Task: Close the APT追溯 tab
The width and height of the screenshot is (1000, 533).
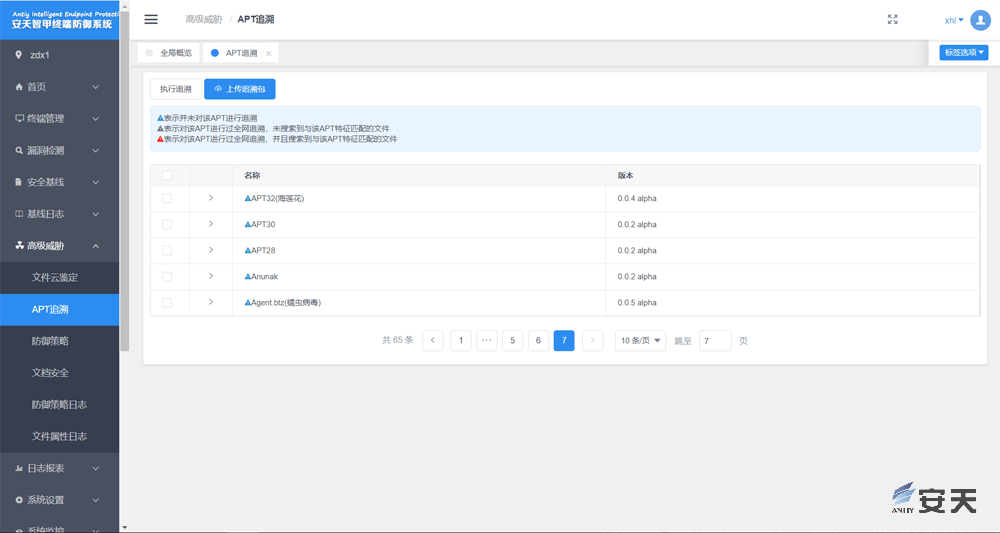Action: [x=268, y=53]
